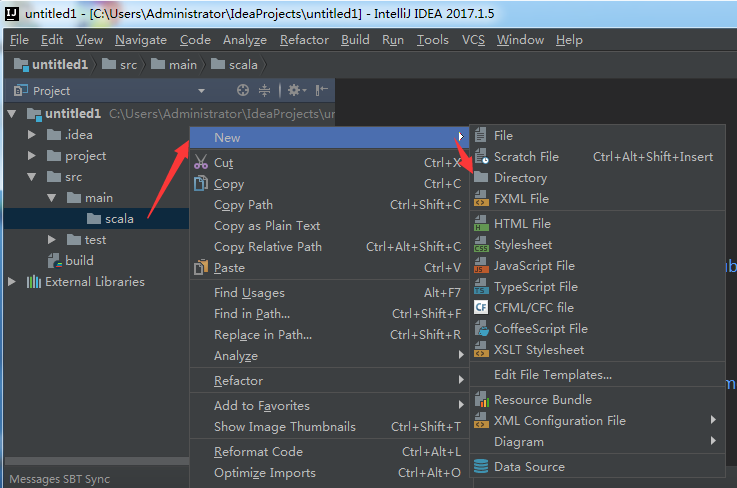Expand the .idea folder node
The height and width of the screenshot is (488, 737).
[x=31, y=135]
